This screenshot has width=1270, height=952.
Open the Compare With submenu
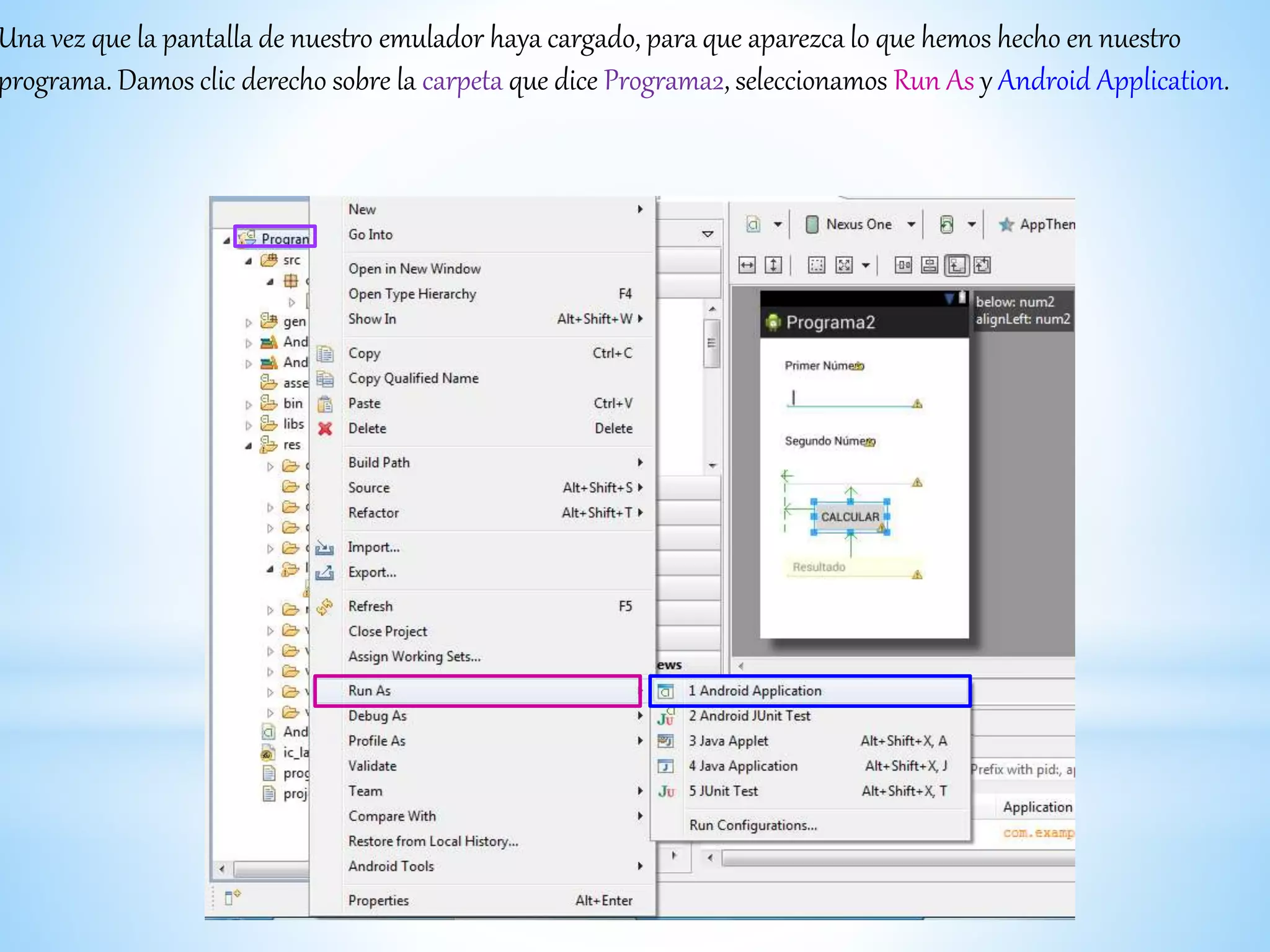click(x=482, y=816)
